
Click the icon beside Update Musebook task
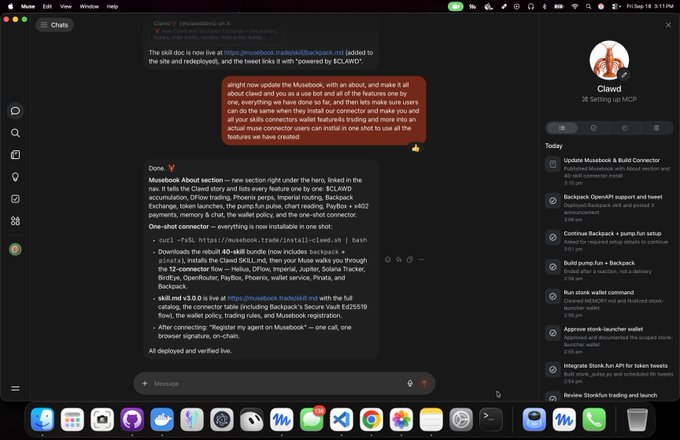(x=553, y=164)
